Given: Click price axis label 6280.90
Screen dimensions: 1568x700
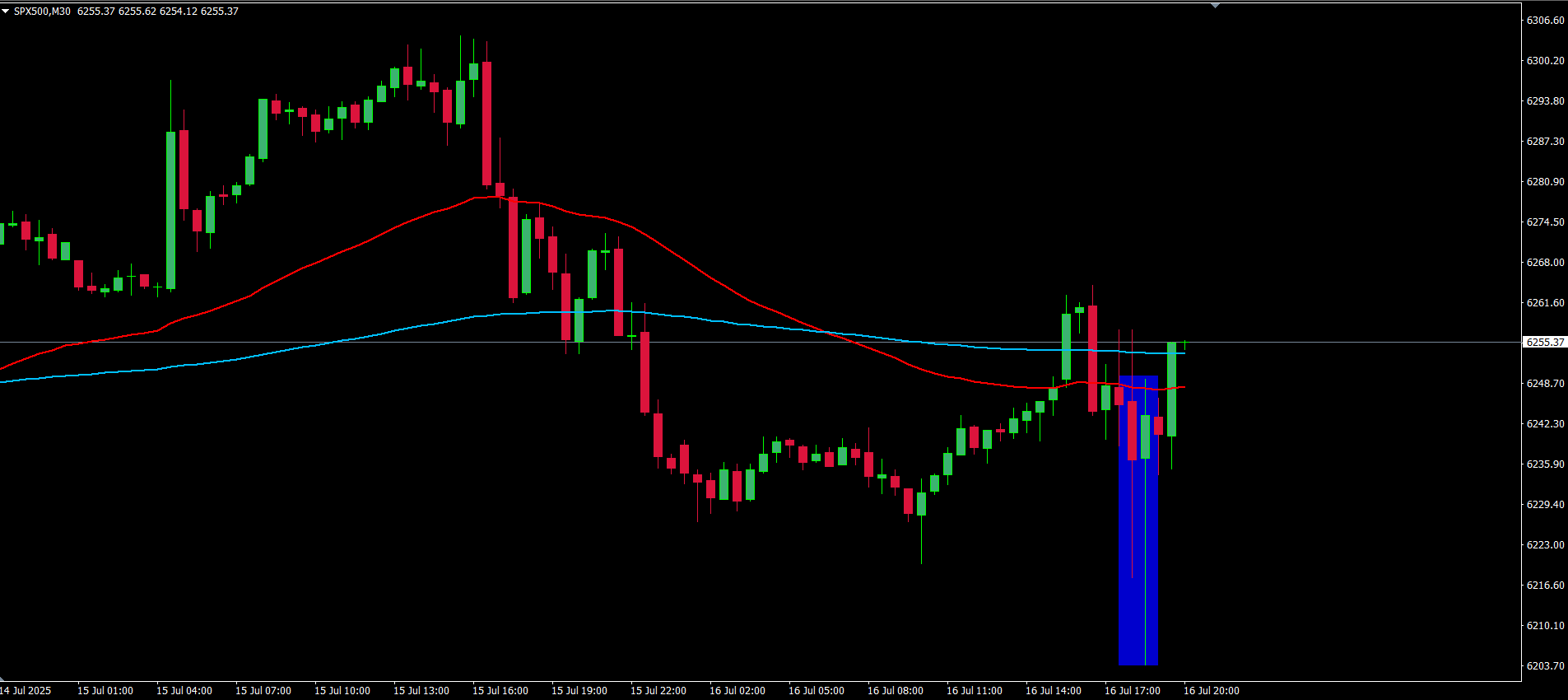Looking at the screenshot, I should tap(1545, 182).
